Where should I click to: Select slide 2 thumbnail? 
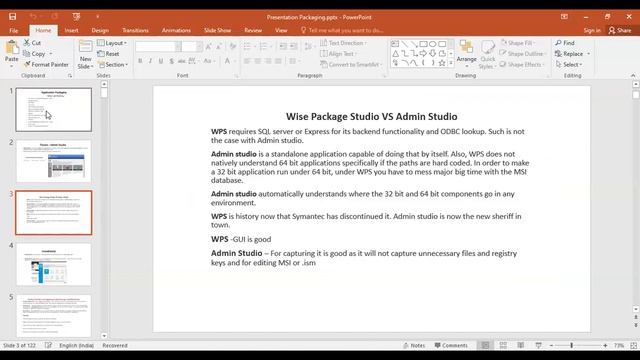coord(53,161)
